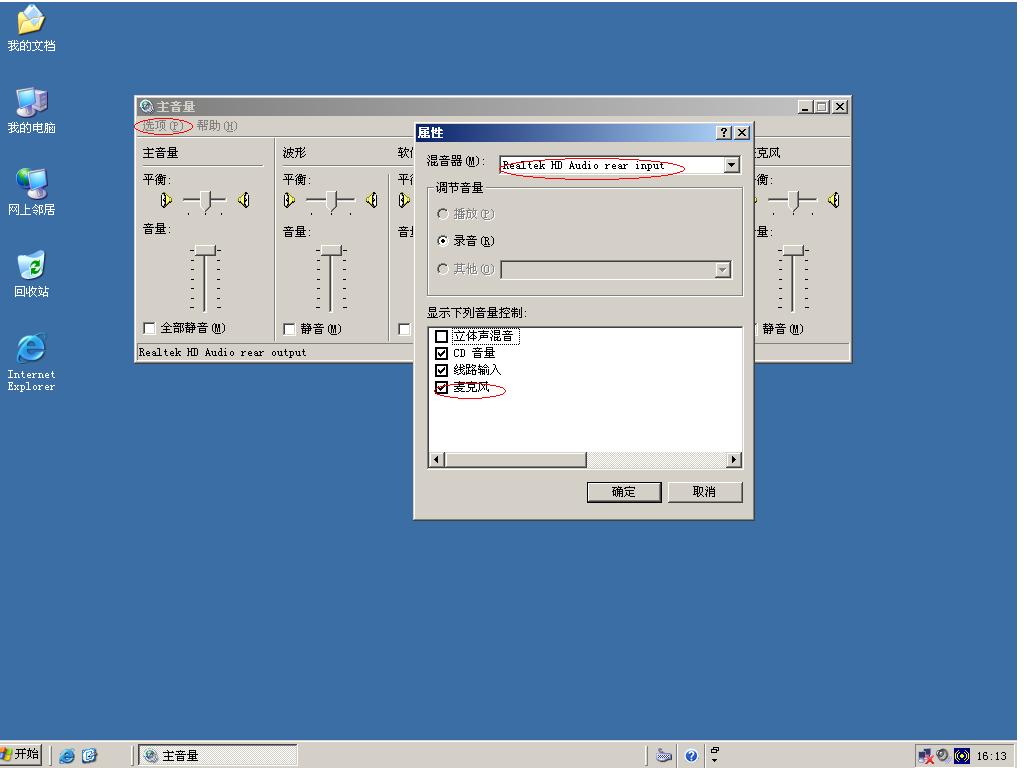1024x768 pixels.
Task: Select the Internet Explorer desktop icon
Action: click(31, 362)
